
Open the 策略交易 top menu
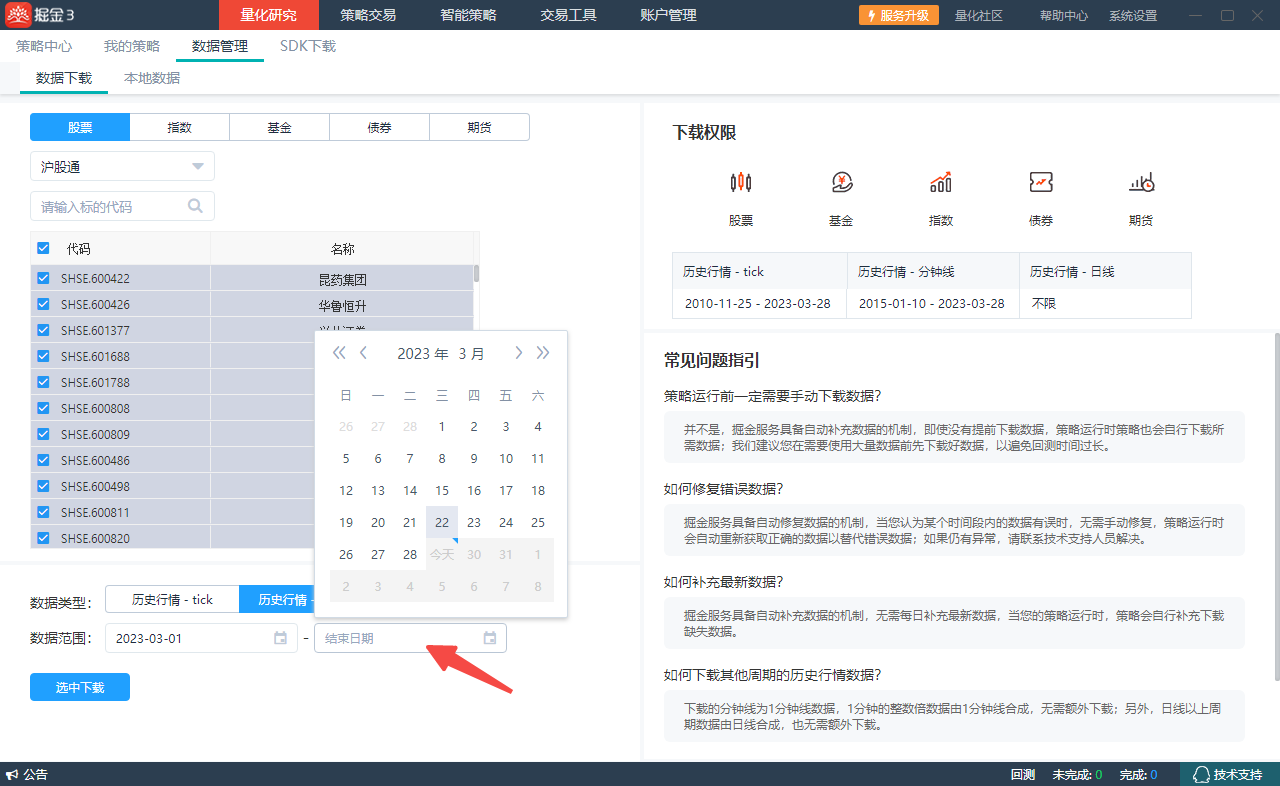click(x=368, y=15)
